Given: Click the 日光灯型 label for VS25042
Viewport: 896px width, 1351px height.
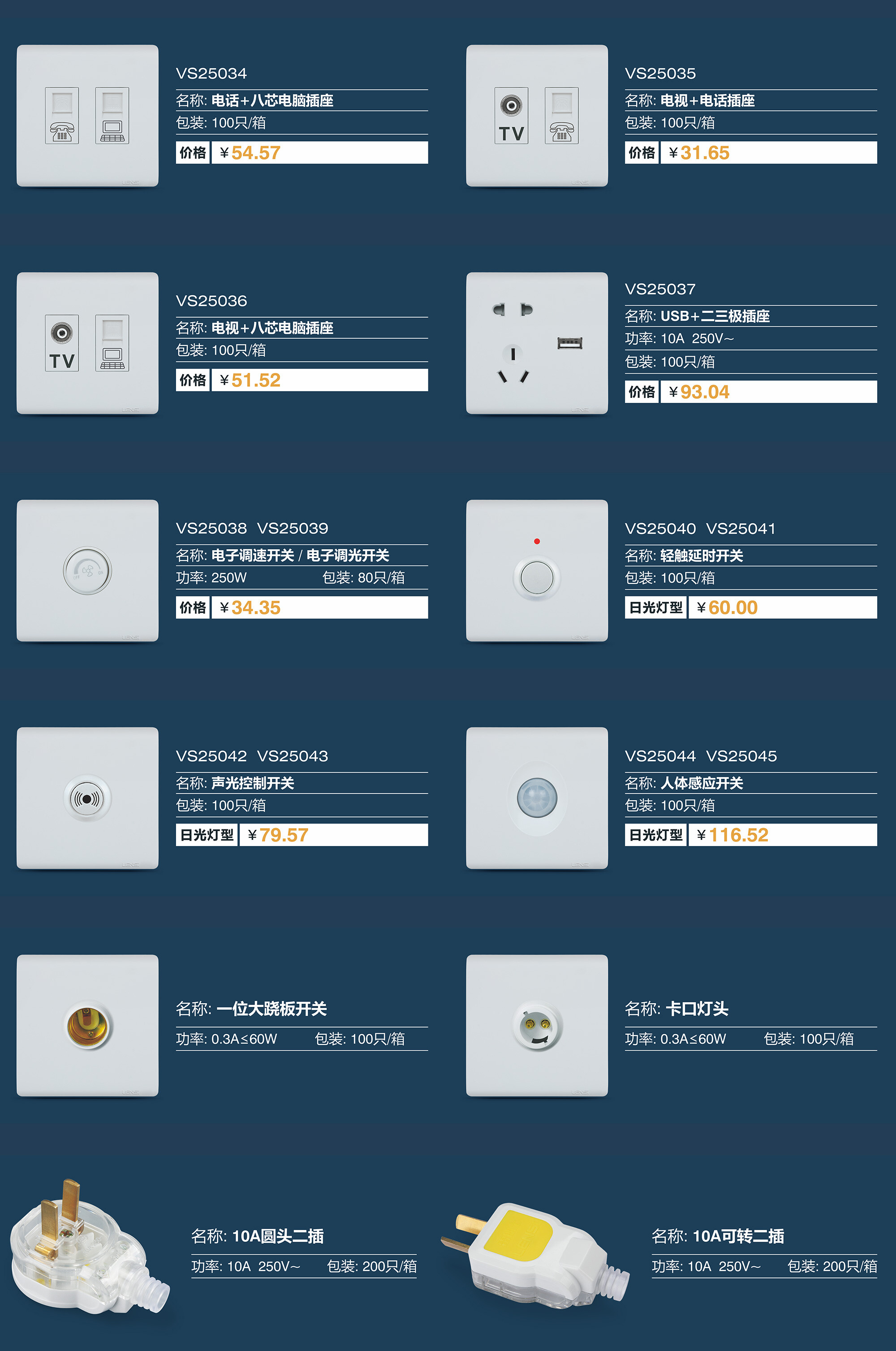Looking at the screenshot, I should click(x=207, y=835).
